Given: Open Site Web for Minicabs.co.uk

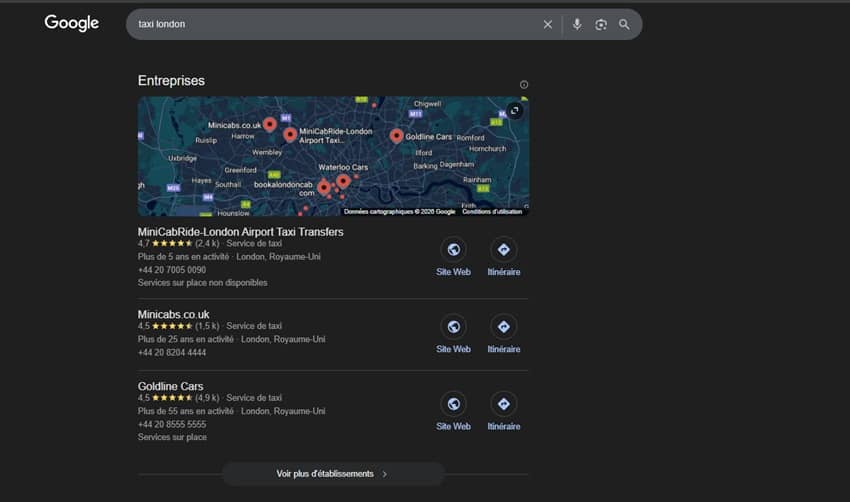Looking at the screenshot, I should pyautogui.click(x=453, y=335).
